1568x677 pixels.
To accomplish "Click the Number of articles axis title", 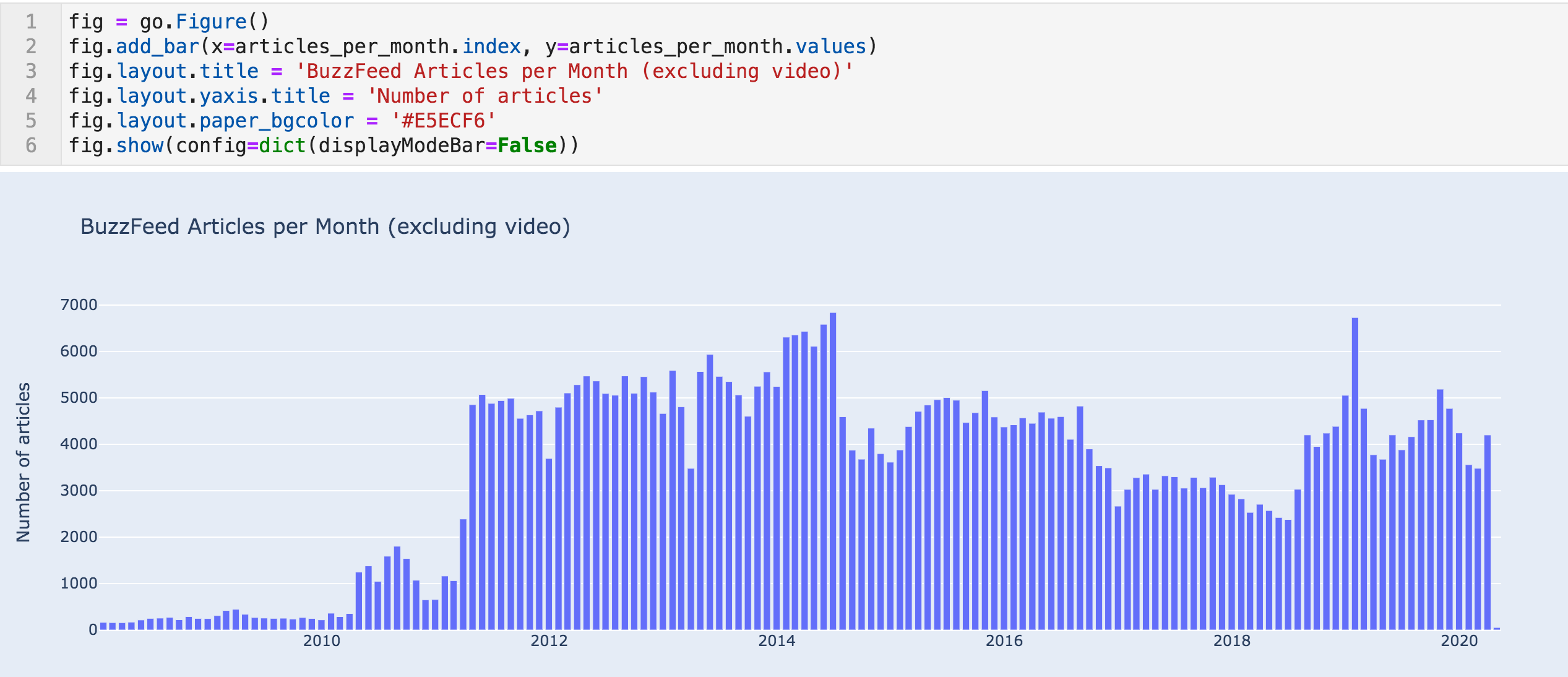I will tap(23, 462).
